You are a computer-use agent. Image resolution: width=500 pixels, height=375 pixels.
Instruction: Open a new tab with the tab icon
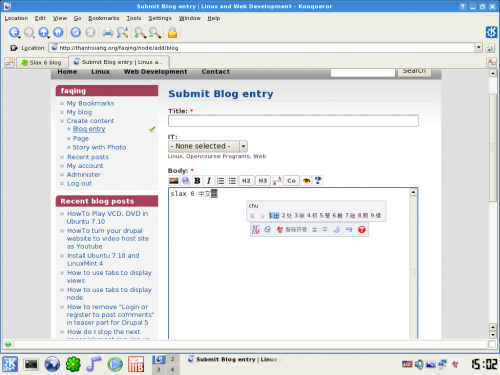pos(9,62)
